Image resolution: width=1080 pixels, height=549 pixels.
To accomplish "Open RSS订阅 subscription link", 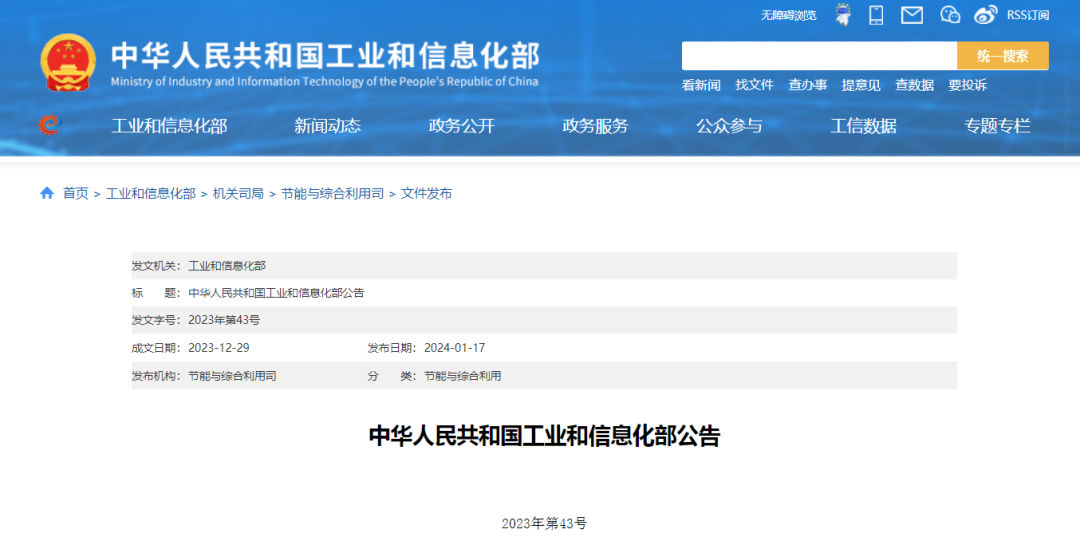I will click(1028, 15).
